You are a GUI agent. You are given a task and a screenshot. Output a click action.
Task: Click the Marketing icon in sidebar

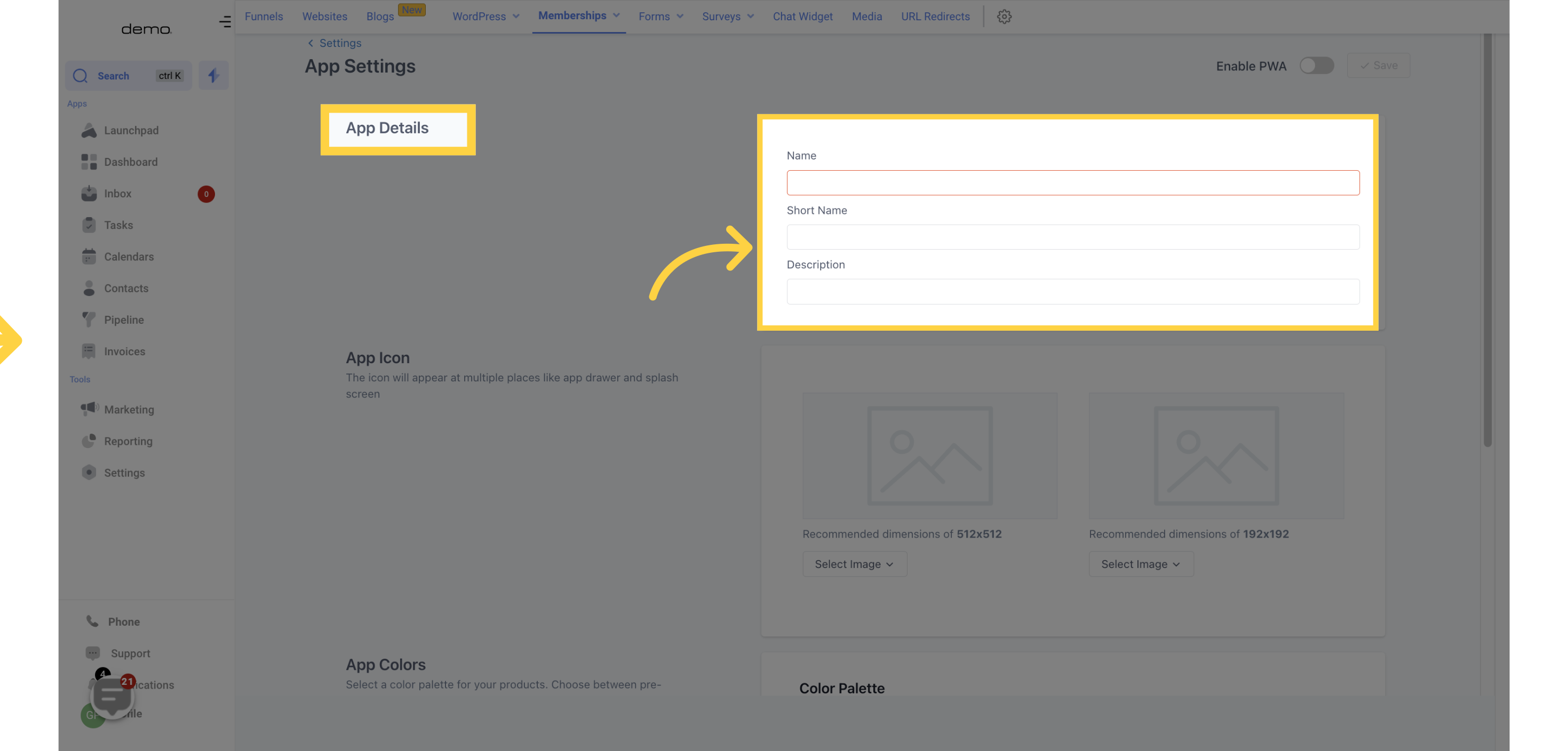pyautogui.click(x=90, y=410)
